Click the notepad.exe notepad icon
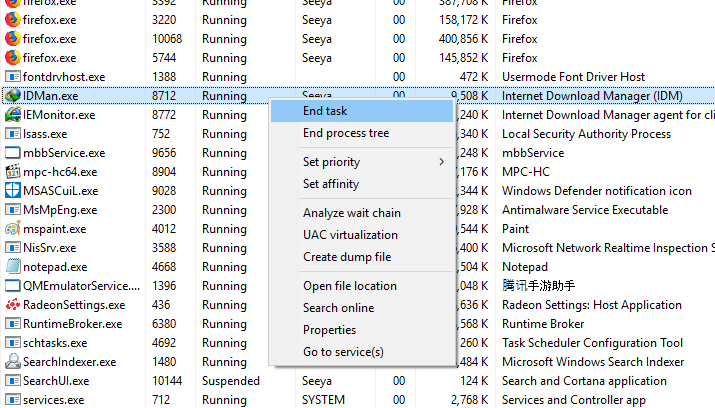The width and height of the screenshot is (715, 408). pos(12,266)
